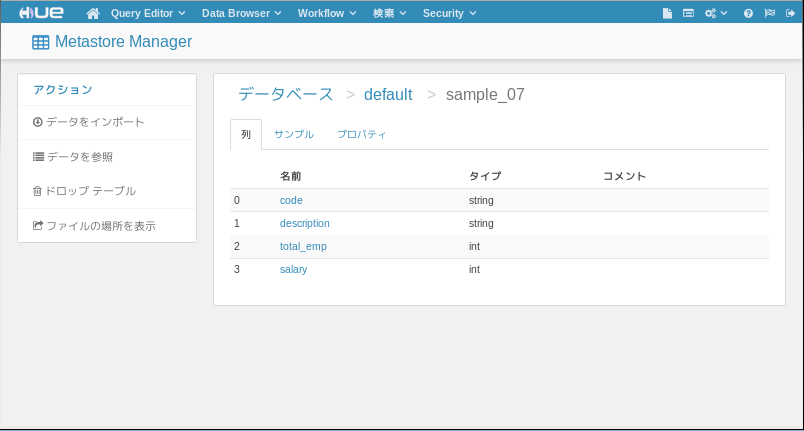The image size is (804, 431).
Task: Click the drop table trash icon
Action: point(37,191)
